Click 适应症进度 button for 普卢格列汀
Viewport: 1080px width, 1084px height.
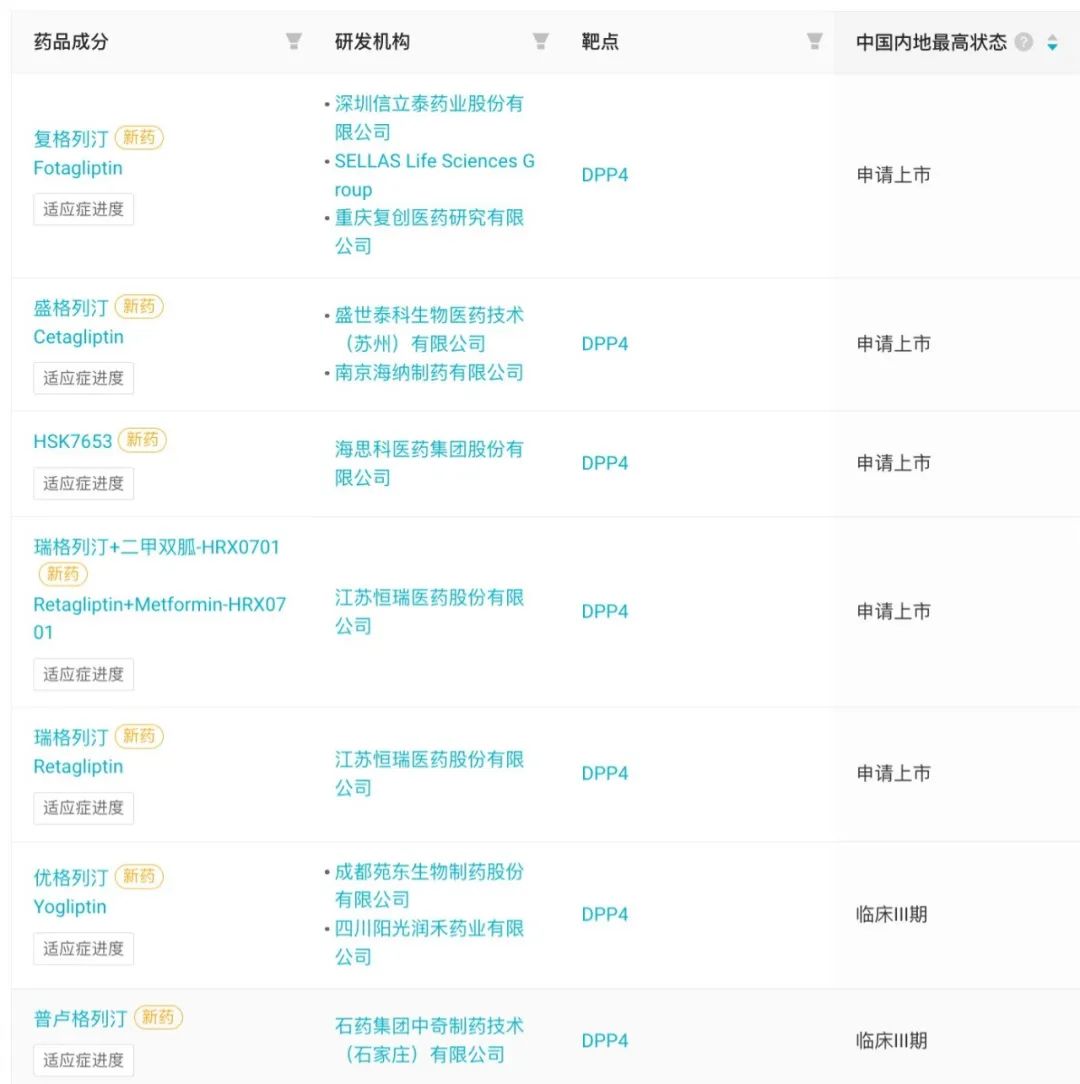tap(83, 1060)
